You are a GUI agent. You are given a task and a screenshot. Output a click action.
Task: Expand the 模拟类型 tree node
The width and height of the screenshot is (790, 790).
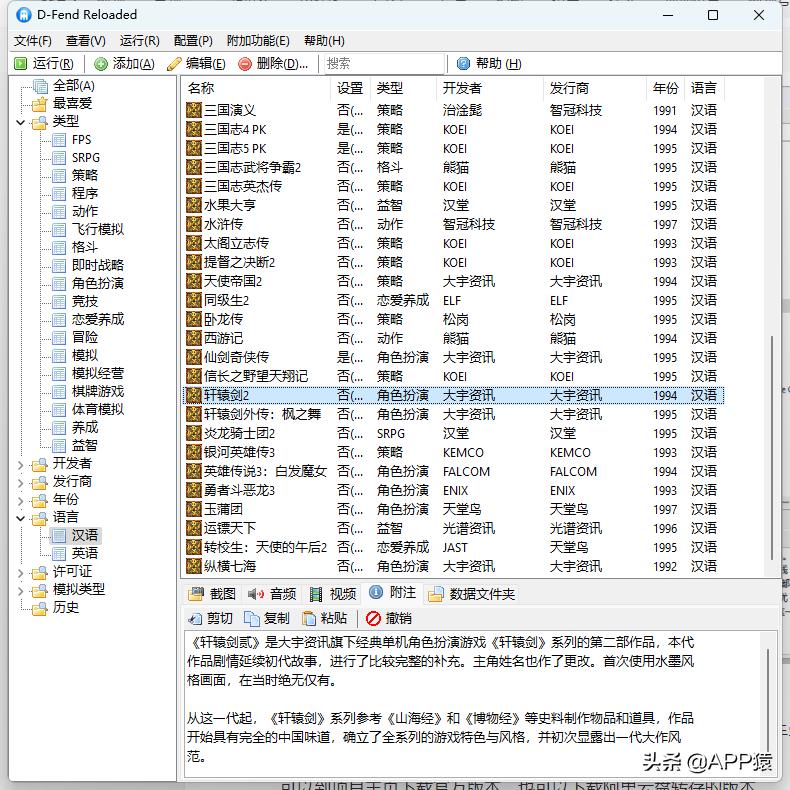pos(21,590)
